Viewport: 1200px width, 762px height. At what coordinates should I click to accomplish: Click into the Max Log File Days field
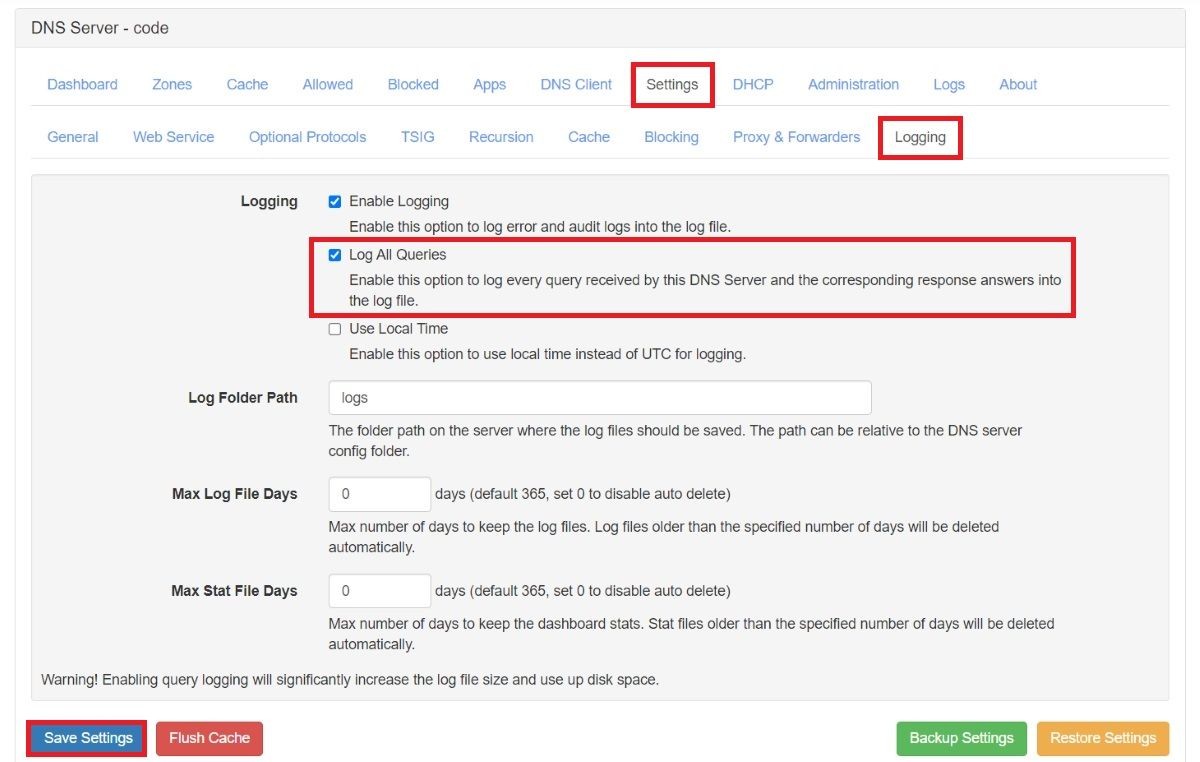tap(380, 494)
